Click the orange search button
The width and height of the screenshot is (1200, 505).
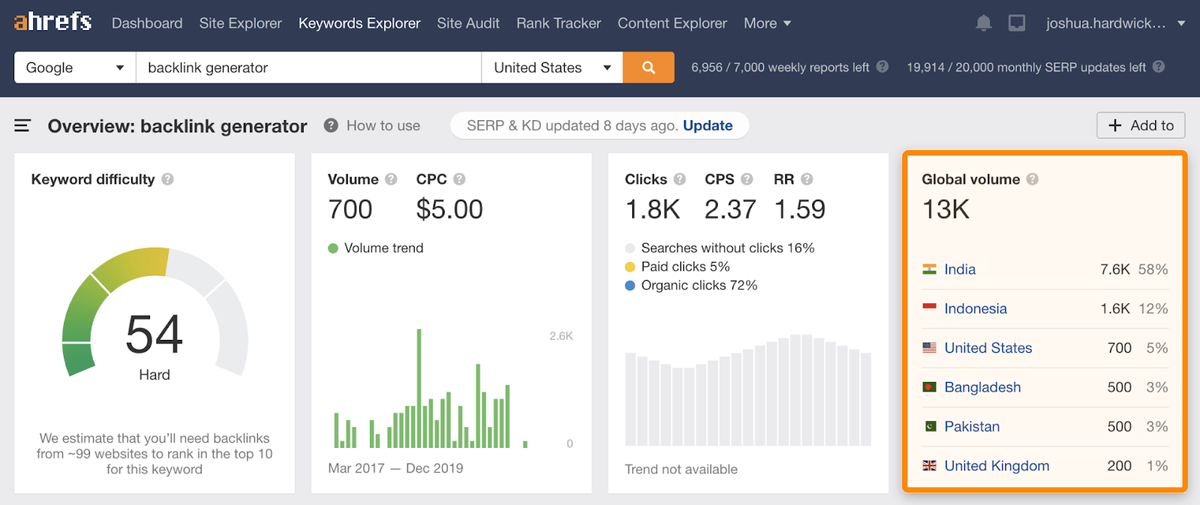tap(649, 68)
